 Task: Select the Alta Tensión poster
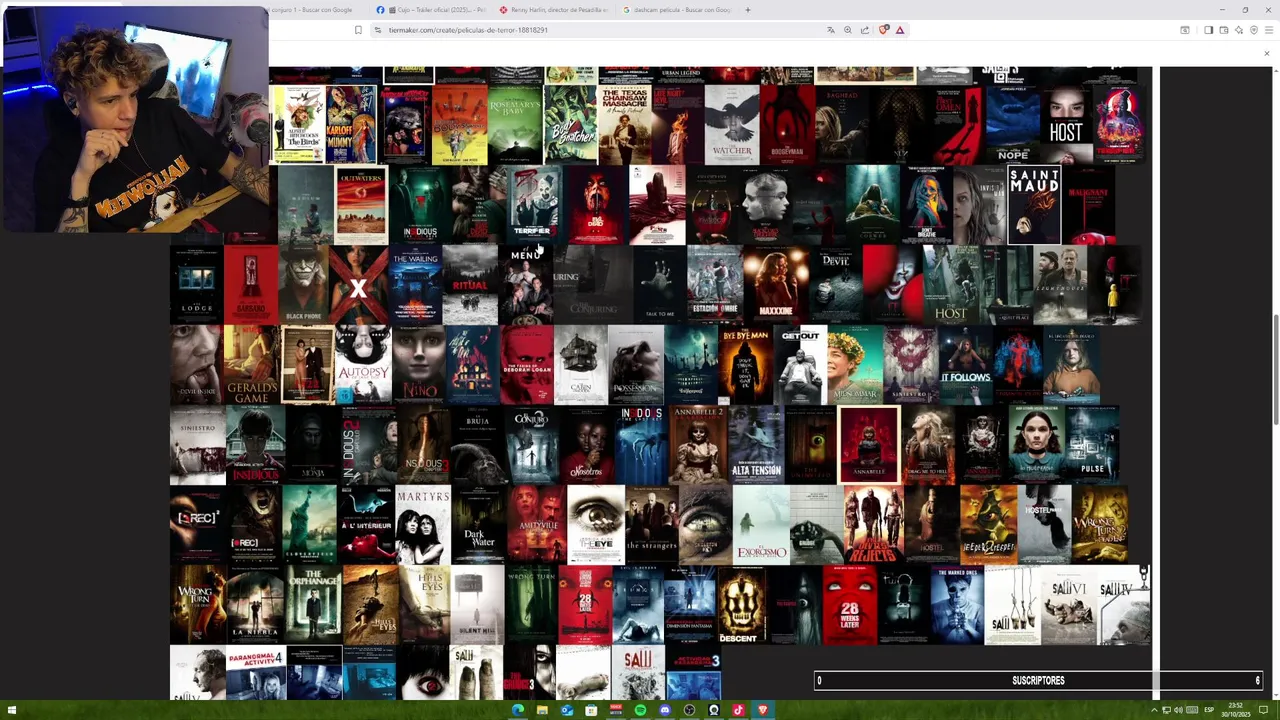tap(756, 445)
